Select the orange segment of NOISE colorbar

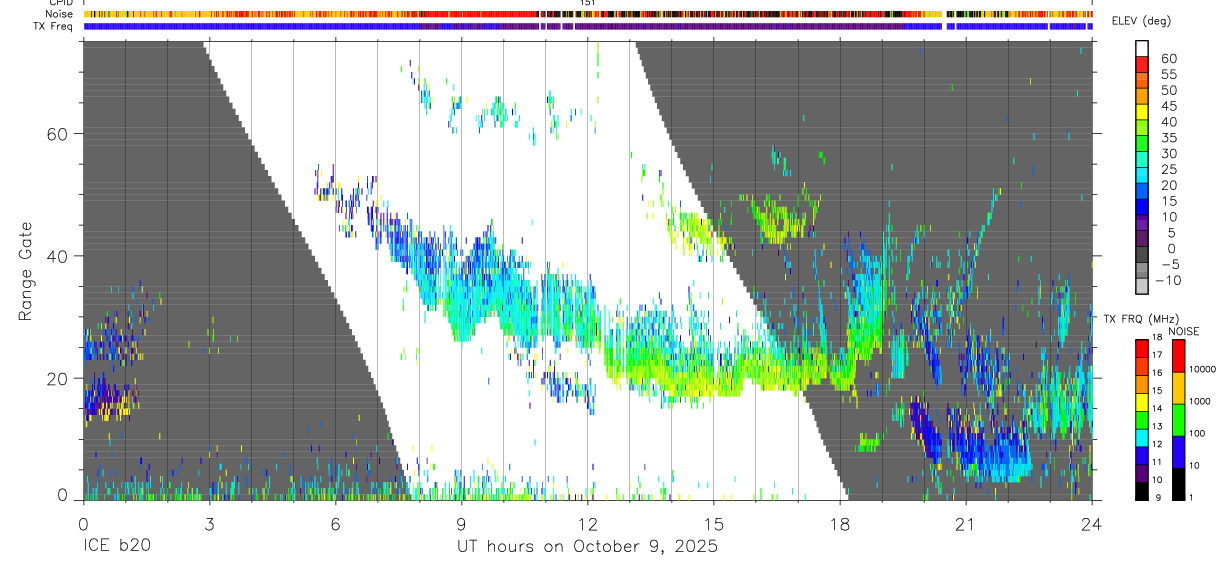point(1178,386)
